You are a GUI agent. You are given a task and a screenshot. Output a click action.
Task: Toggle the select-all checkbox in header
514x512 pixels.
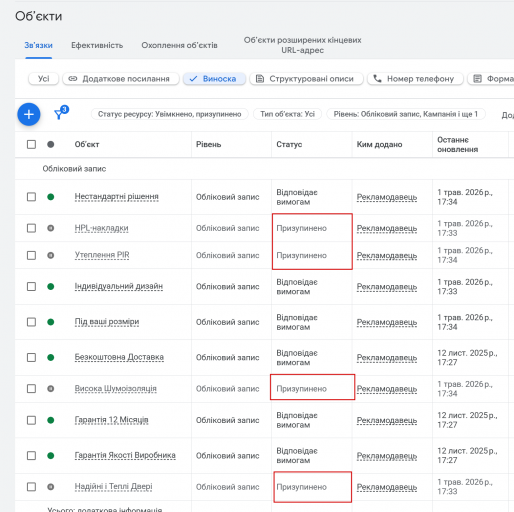[x=31, y=144]
